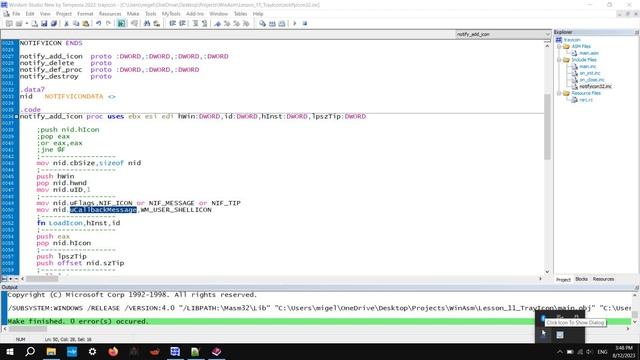Select main.inc in Explorer tree
Screen dimensions: 640x360
(588, 67)
